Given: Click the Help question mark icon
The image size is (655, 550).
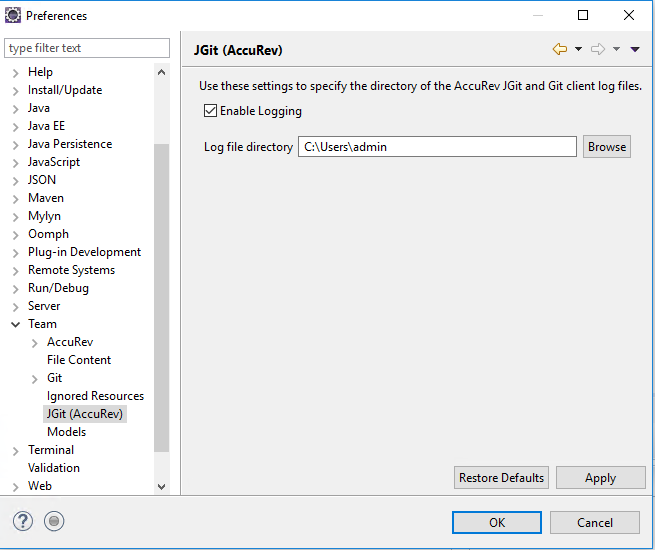Looking at the screenshot, I should [x=23, y=521].
